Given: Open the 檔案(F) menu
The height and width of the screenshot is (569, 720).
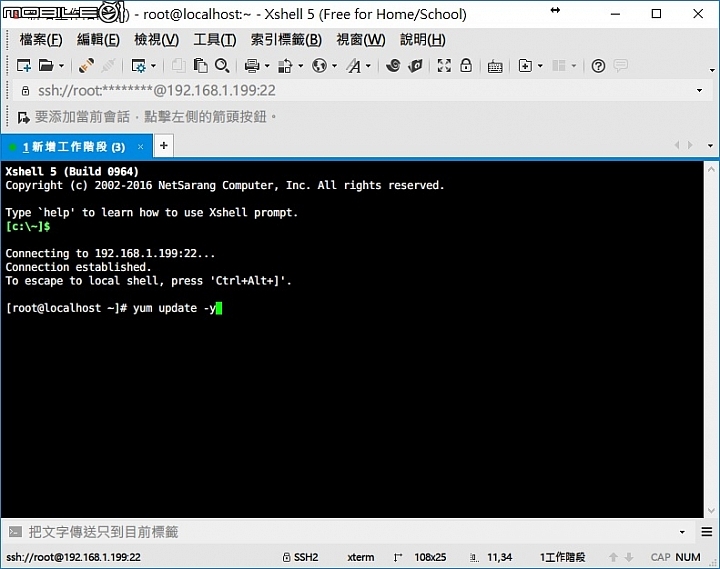Looking at the screenshot, I should tap(41, 39).
